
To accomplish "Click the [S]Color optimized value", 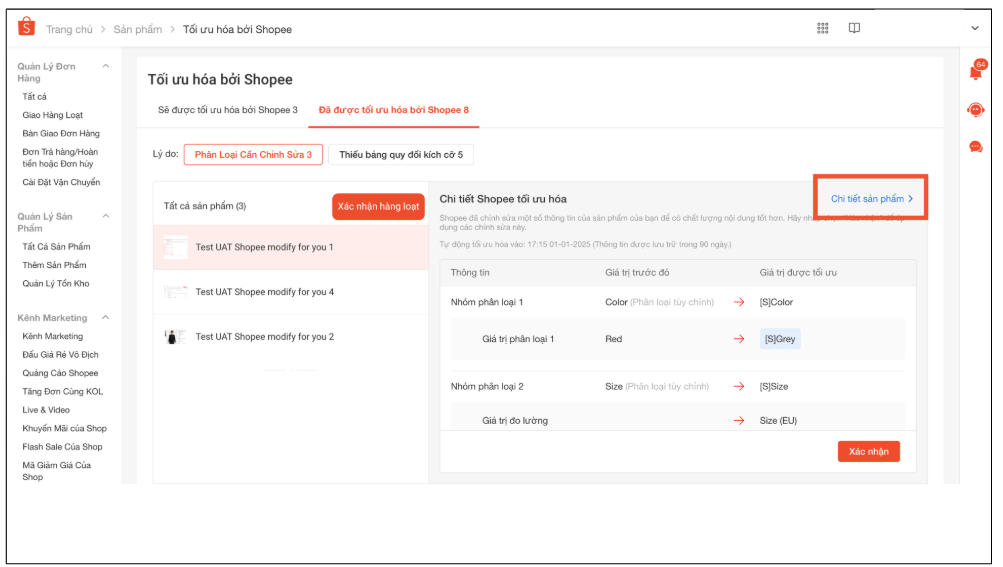I will [776, 302].
